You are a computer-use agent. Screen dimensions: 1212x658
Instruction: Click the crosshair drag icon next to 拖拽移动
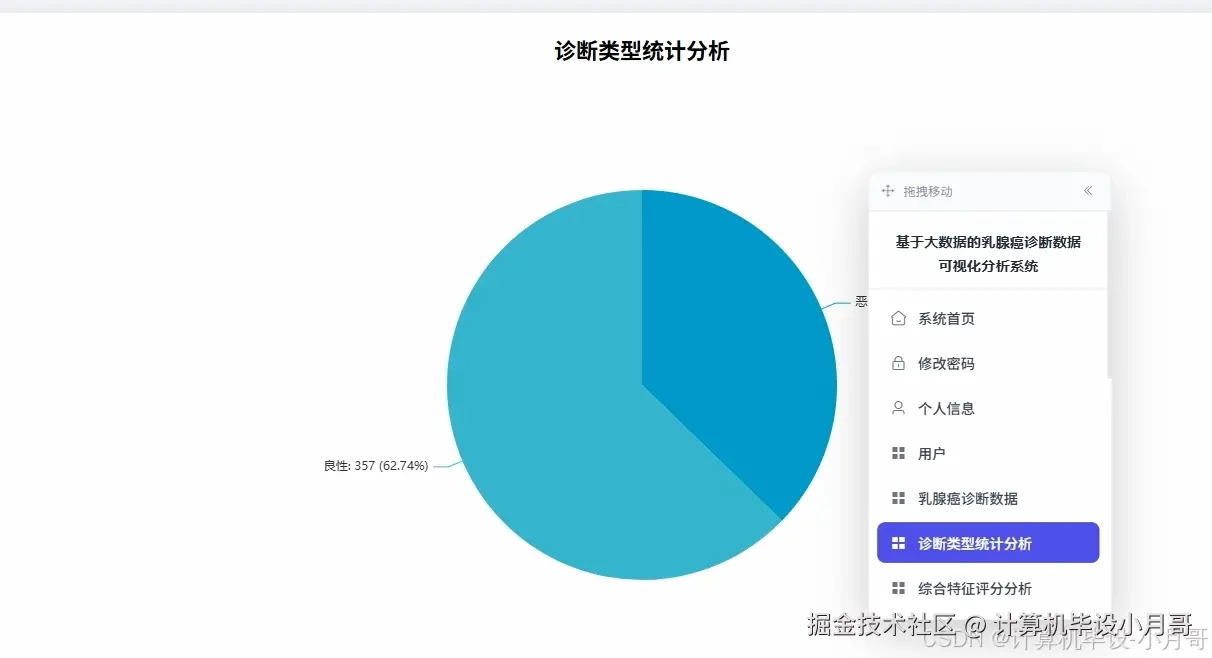886,191
